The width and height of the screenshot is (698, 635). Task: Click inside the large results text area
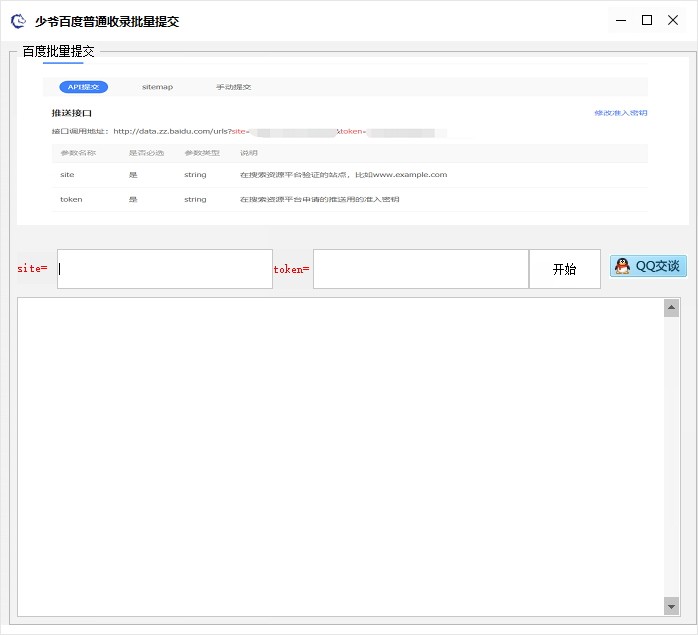coord(341,457)
